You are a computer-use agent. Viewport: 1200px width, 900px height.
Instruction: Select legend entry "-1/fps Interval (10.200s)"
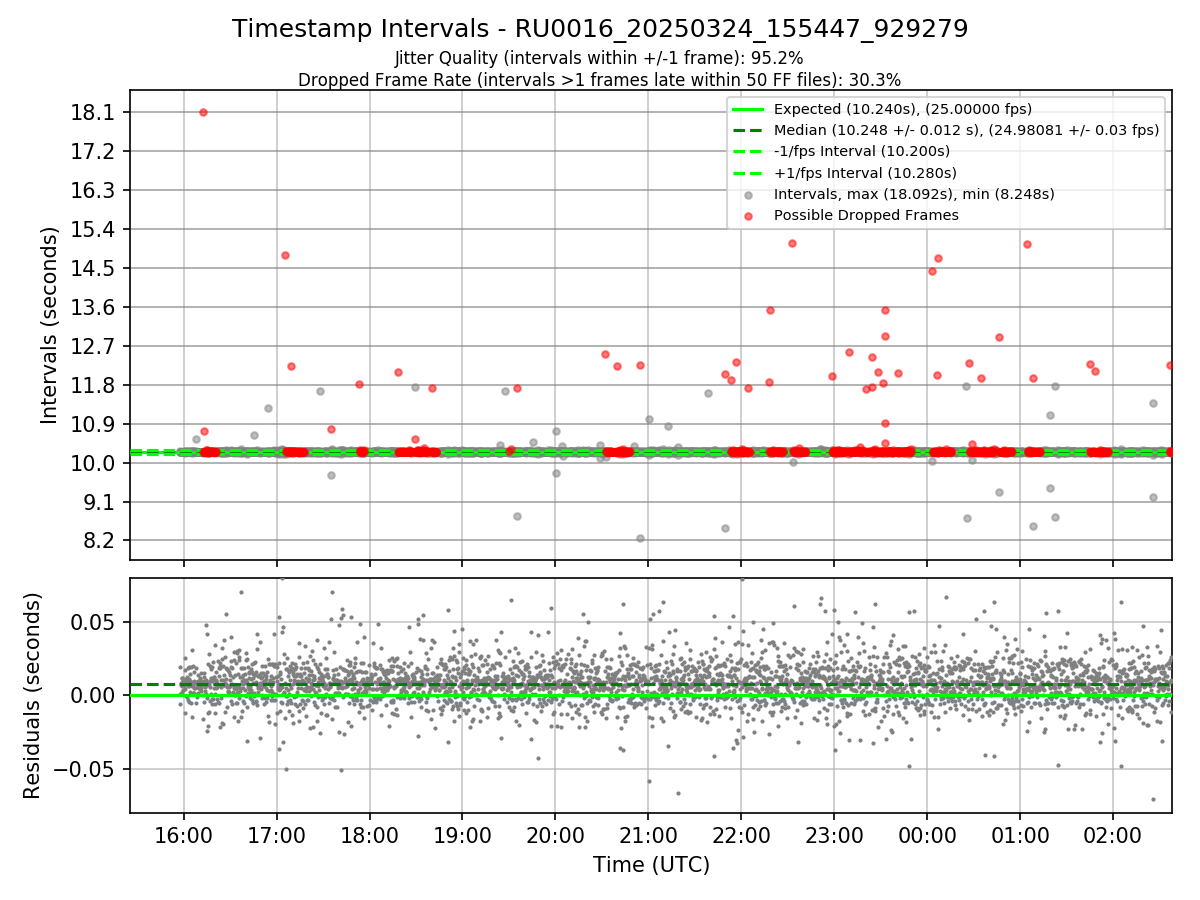[862, 151]
